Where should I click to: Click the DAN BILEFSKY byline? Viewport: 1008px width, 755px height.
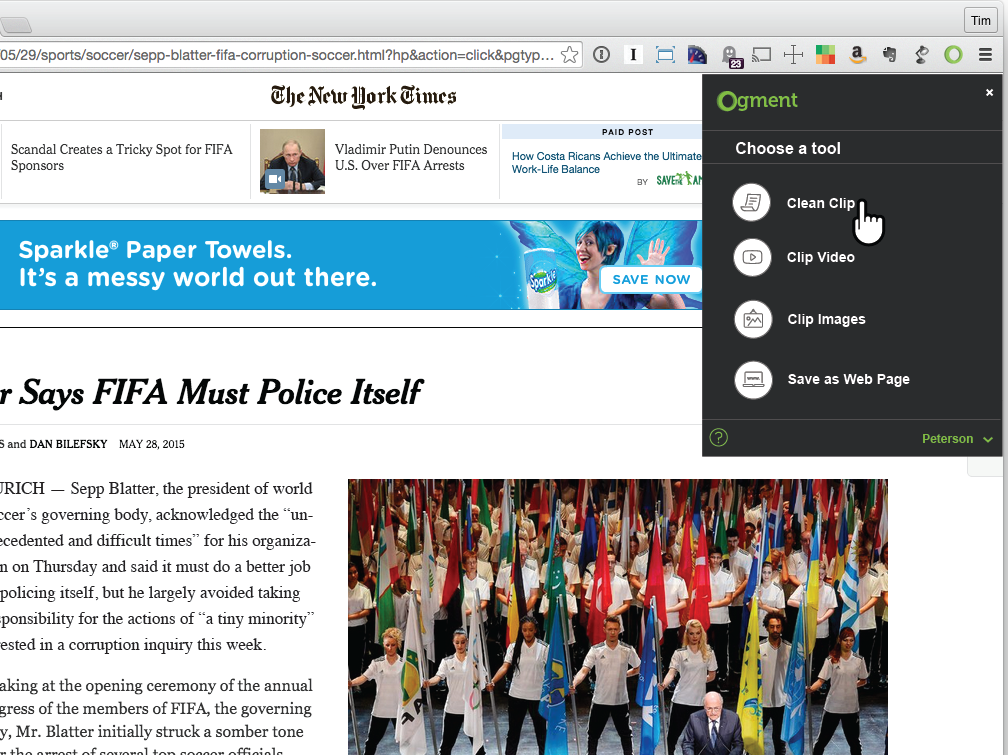[x=68, y=444]
